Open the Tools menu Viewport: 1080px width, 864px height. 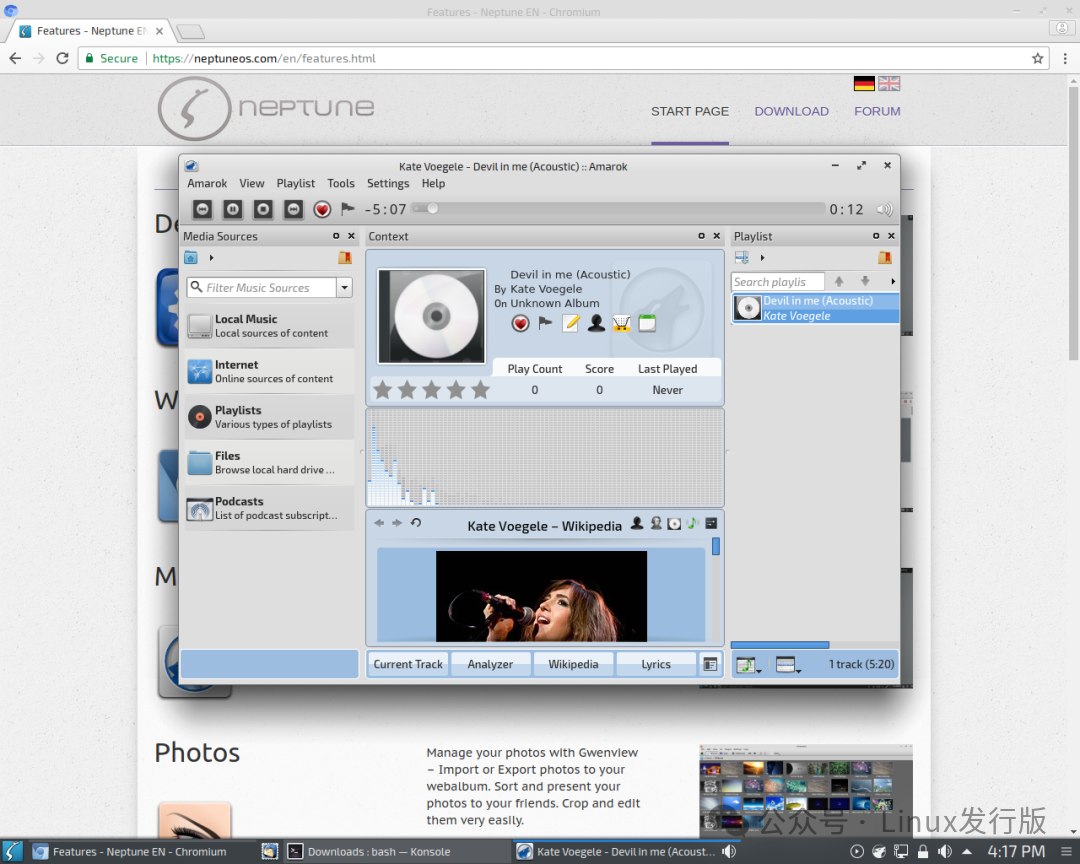pos(341,183)
